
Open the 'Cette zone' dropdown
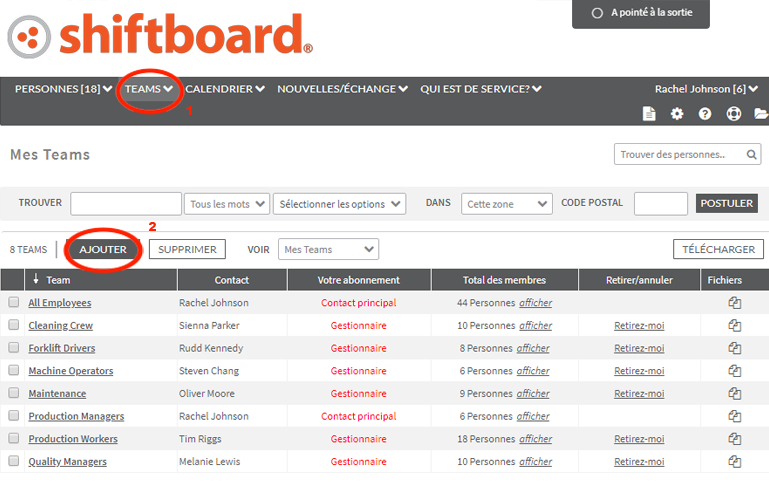[507, 204]
